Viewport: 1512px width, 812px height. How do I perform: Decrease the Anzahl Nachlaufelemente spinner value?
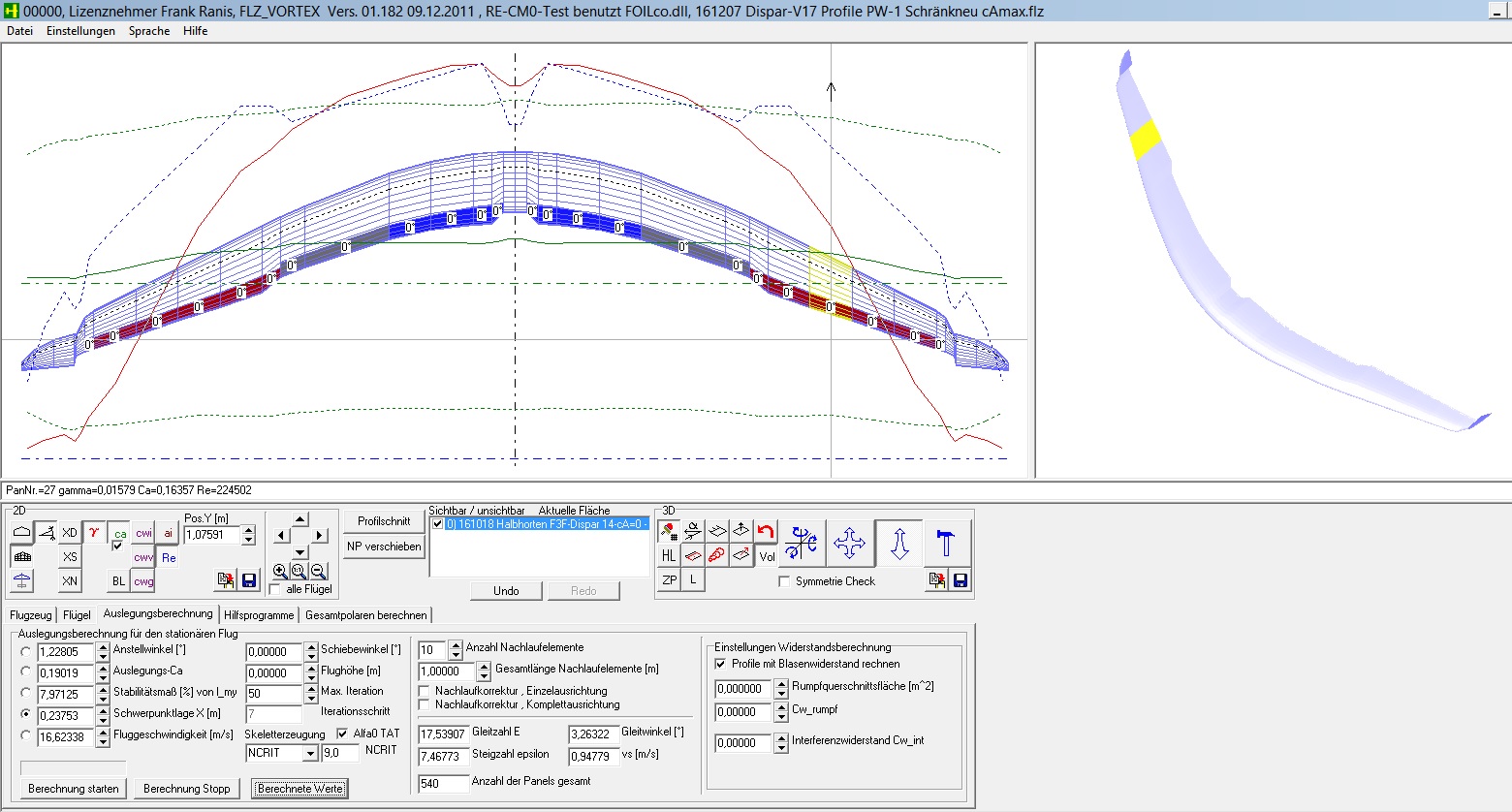(456, 655)
